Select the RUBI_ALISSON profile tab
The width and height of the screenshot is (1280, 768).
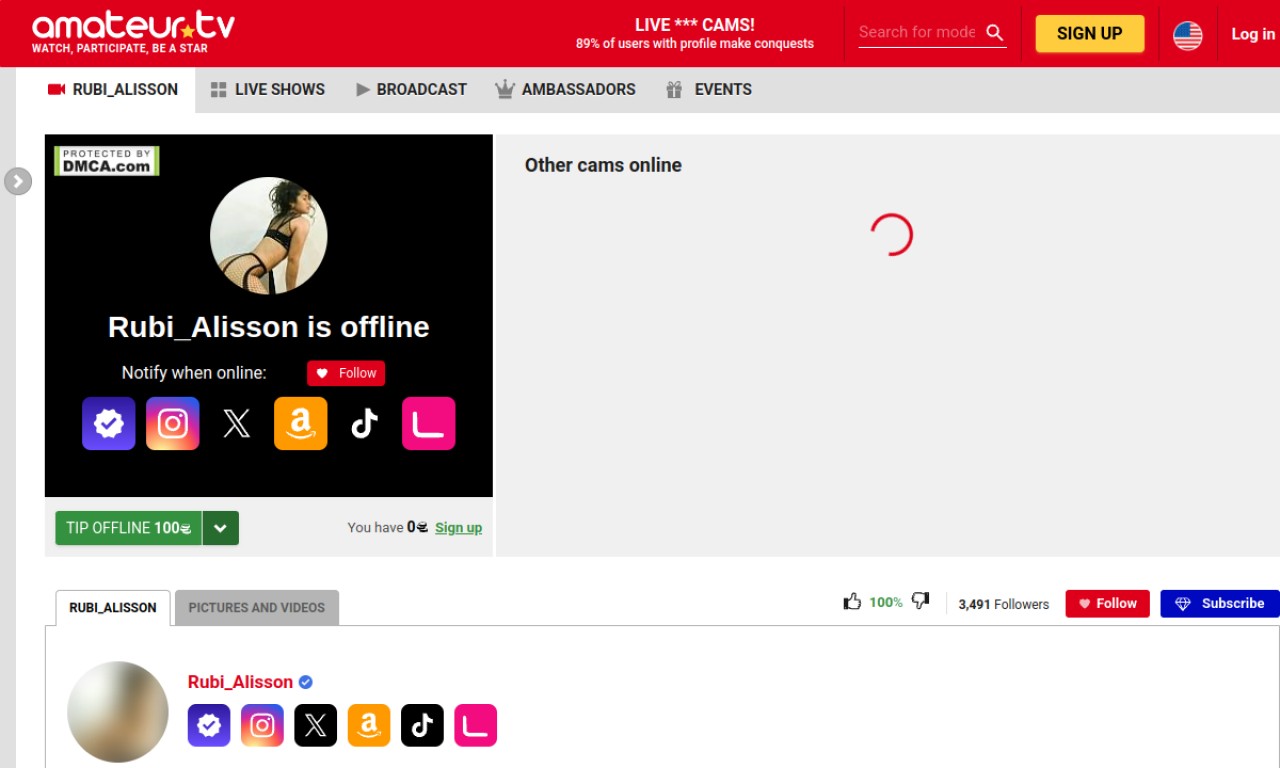tap(113, 607)
